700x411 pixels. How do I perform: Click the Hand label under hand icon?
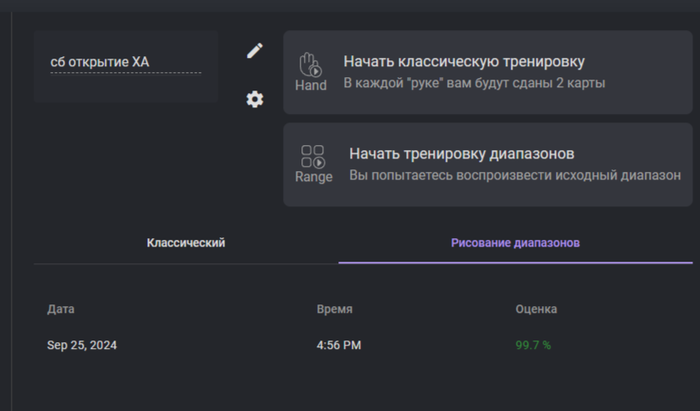point(311,85)
